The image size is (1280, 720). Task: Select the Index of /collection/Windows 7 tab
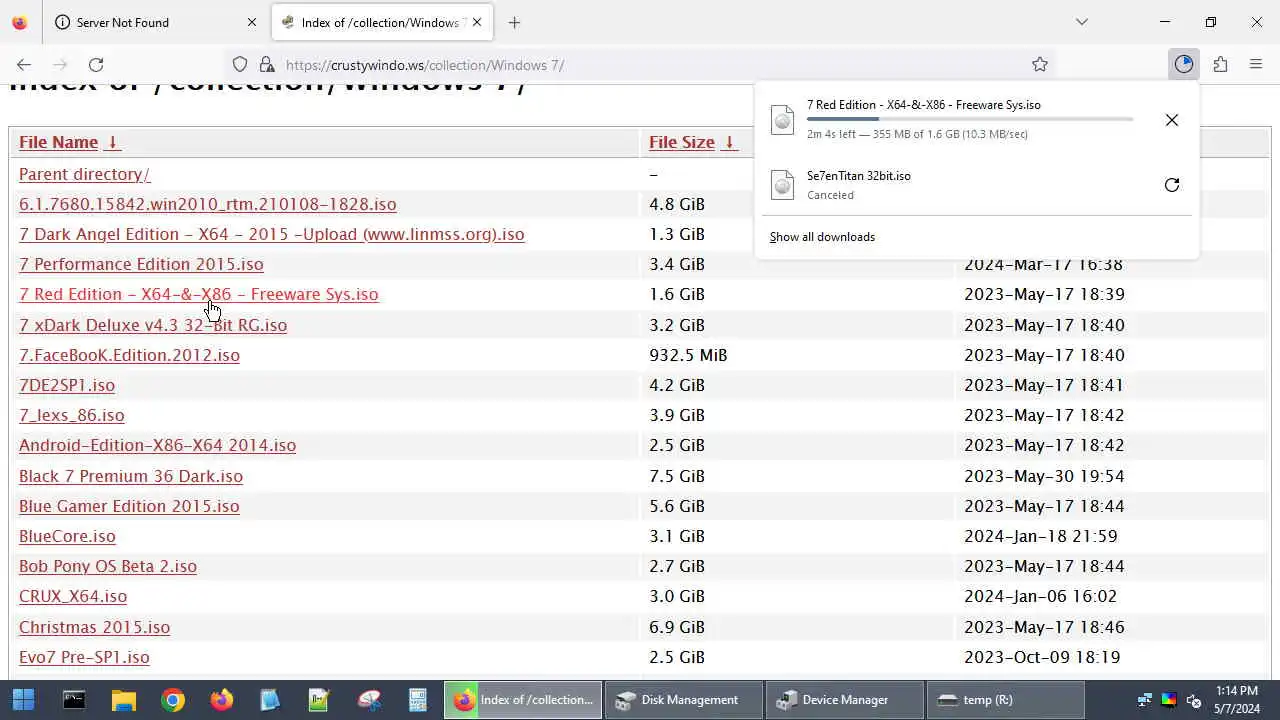coord(383,22)
